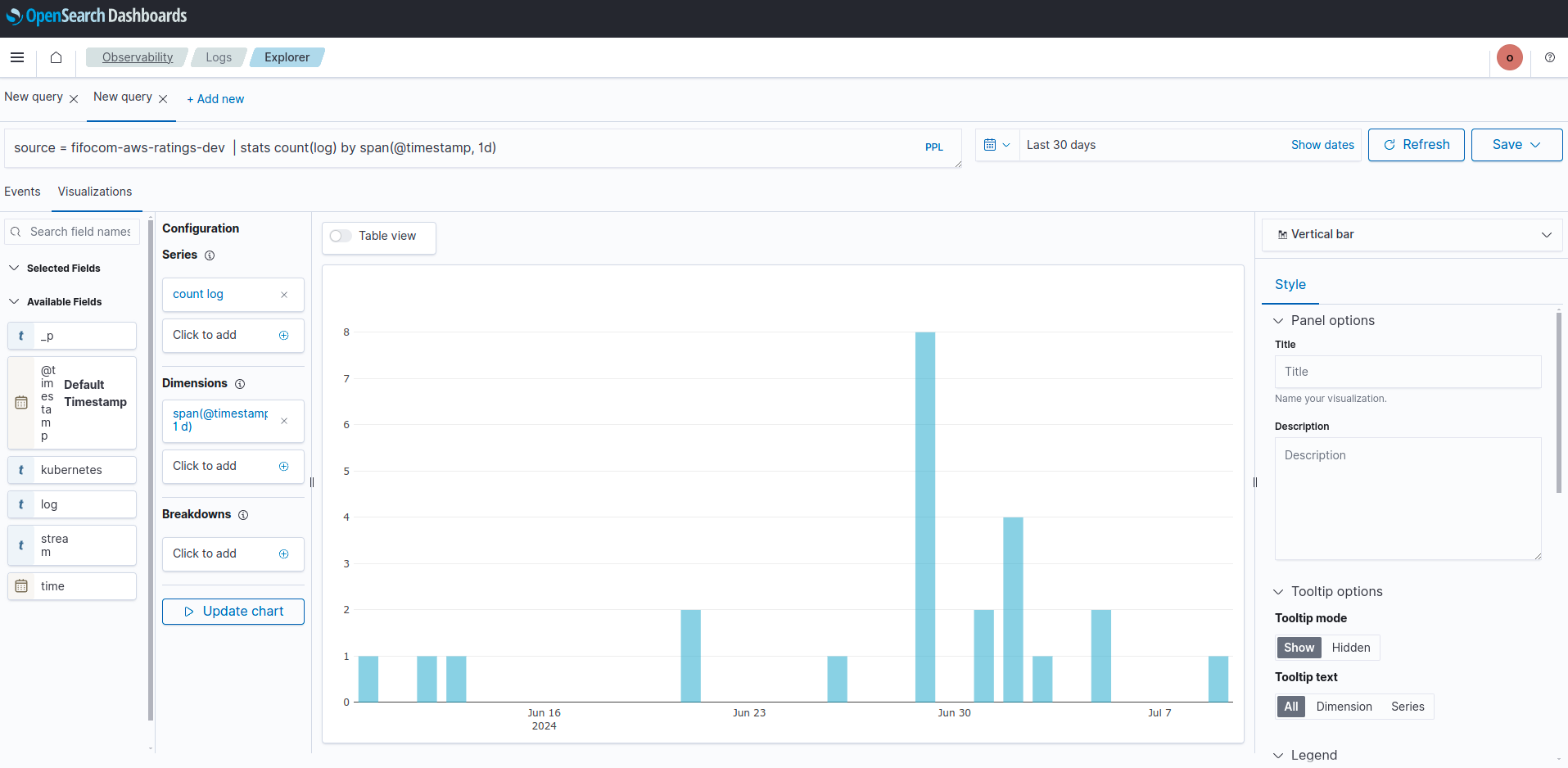Screen dimensions: 1568x768
Task: Open the Observability breadcrumb
Action: pos(137,57)
